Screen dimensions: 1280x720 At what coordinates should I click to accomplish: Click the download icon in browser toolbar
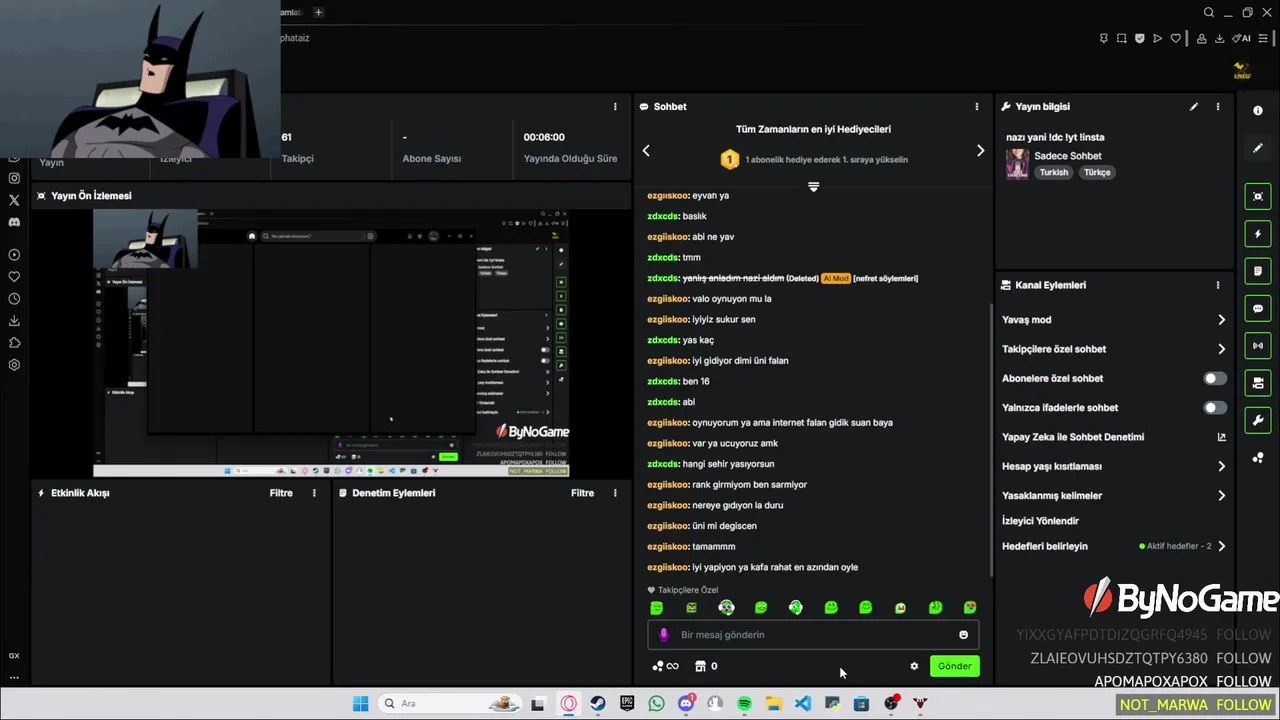[1220, 38]
